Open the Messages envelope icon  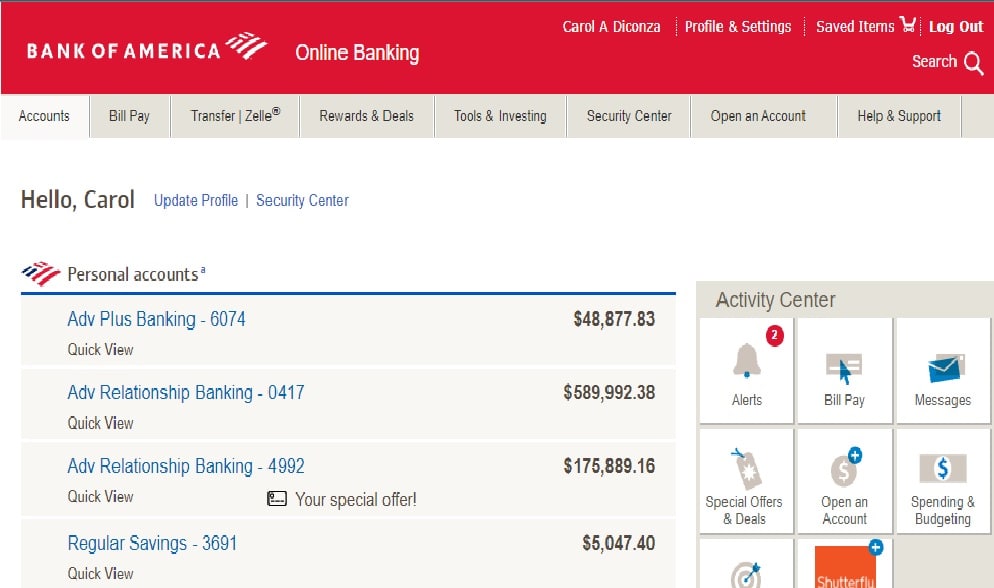click(x=943, y=369)
